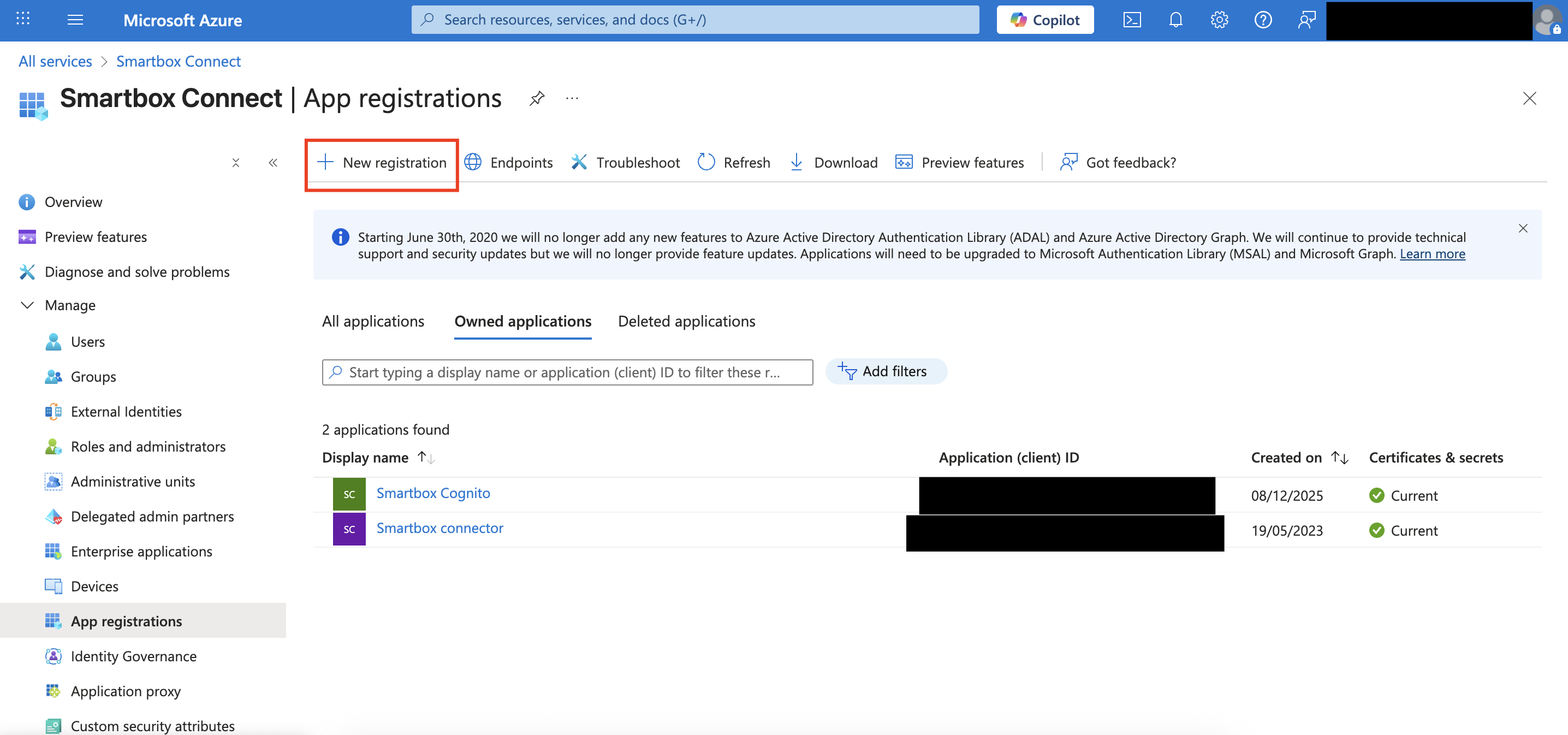Open Enterprise applications in sidebar
Viewport: 1568px width, 735px height.
click(141, 551)
